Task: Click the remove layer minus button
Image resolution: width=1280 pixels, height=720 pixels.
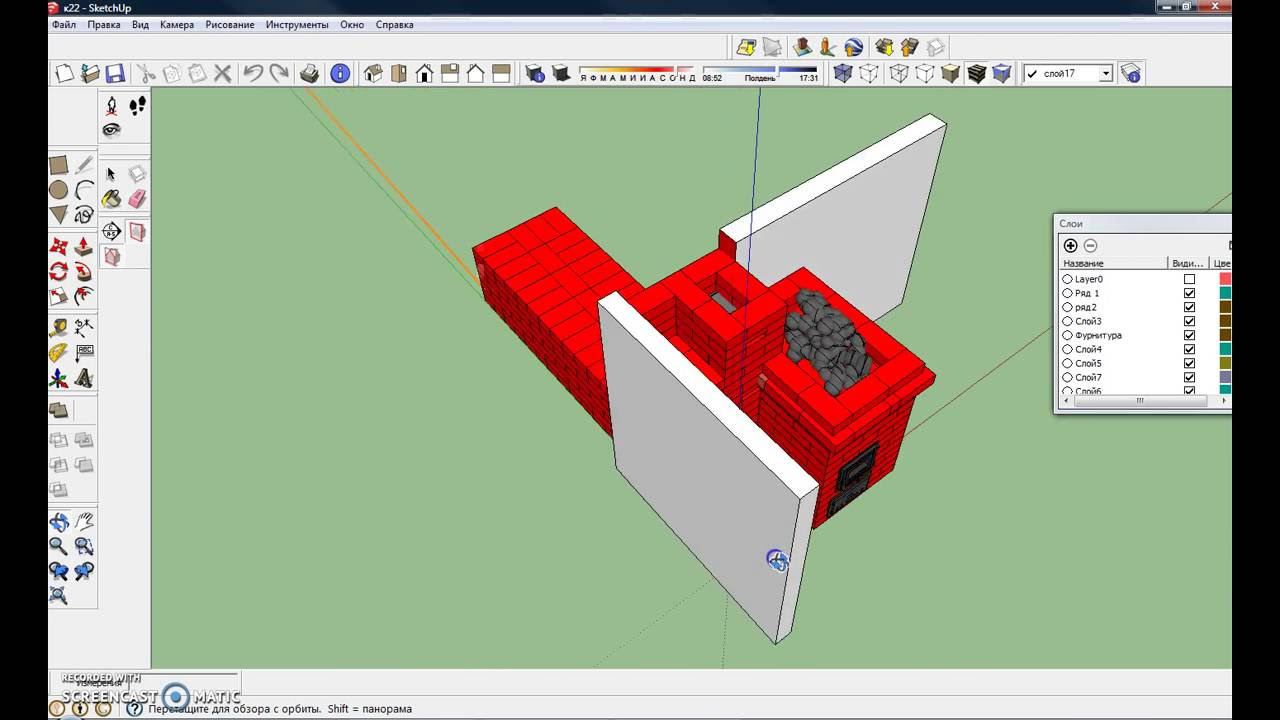Action: (1090, 245)
